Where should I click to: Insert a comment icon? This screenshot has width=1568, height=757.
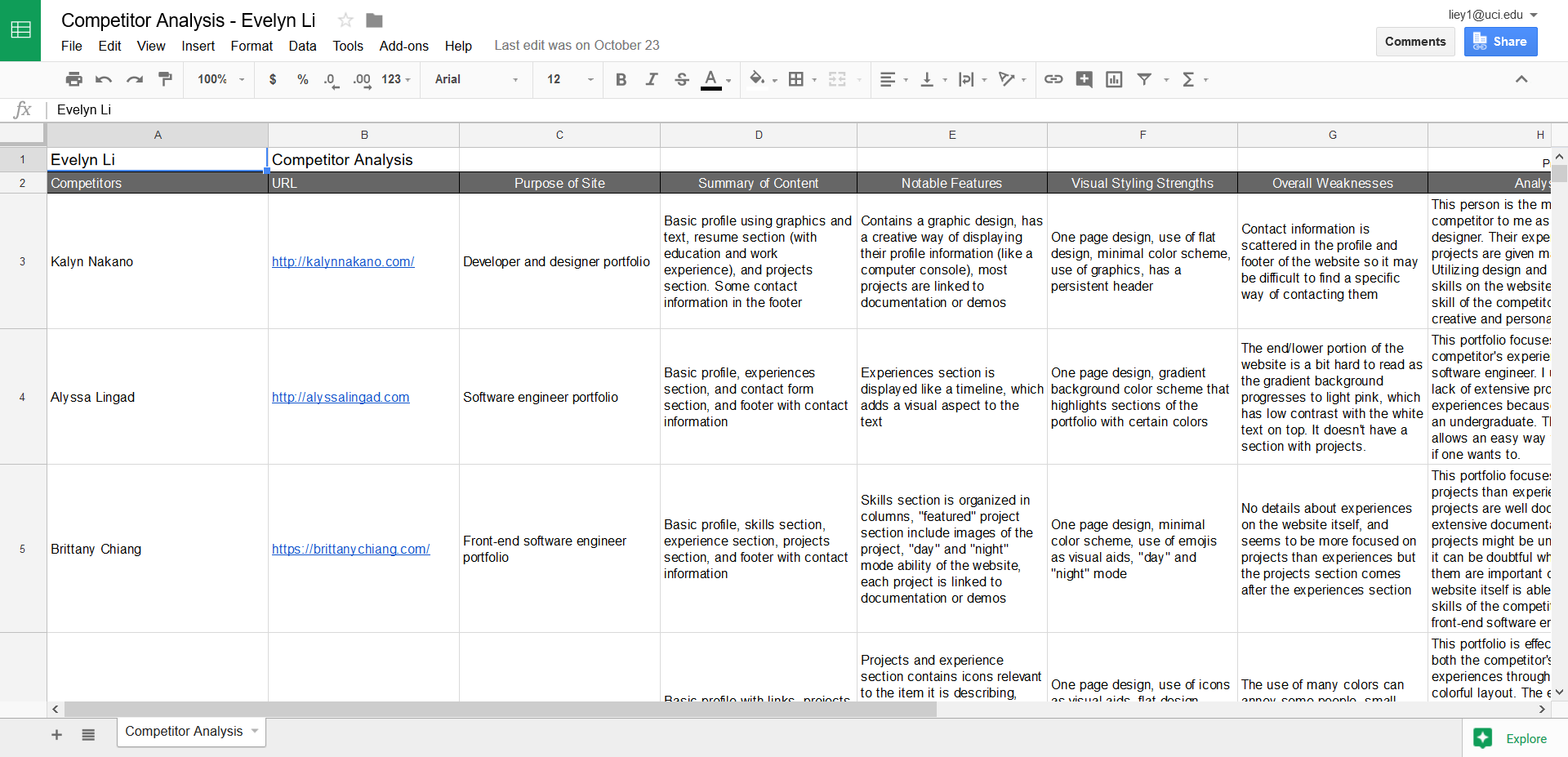tap(1084, 79)
